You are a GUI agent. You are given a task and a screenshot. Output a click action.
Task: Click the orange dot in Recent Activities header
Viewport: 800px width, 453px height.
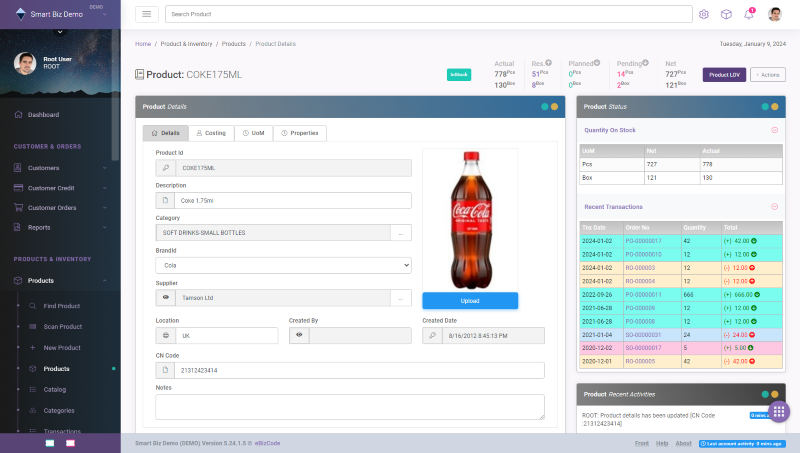[774, 394]
